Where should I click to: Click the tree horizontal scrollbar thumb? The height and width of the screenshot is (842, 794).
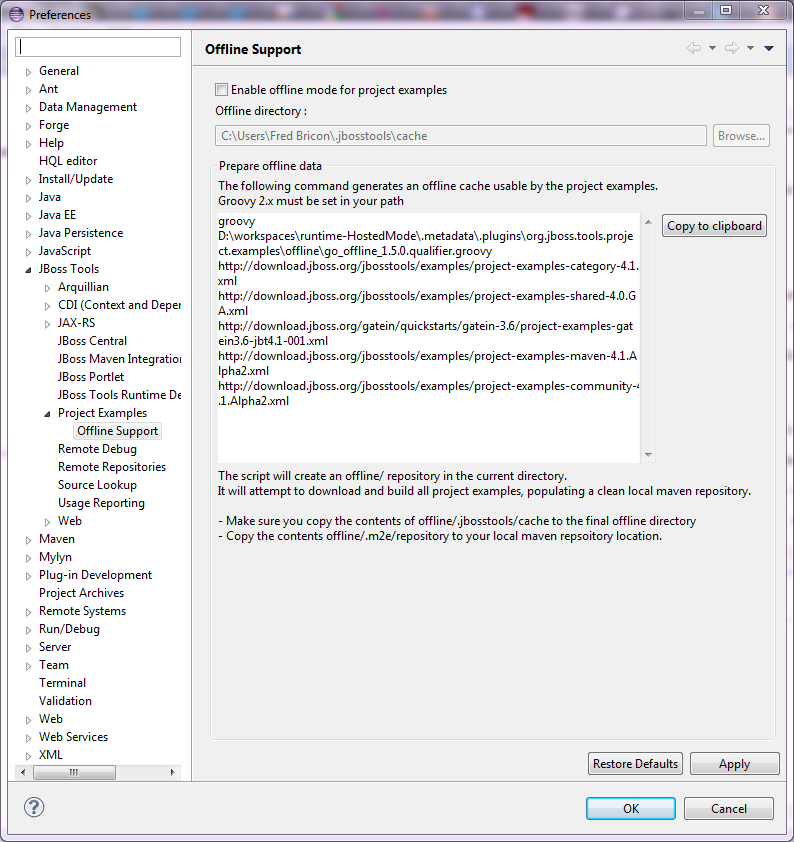[x=73, y=772]
